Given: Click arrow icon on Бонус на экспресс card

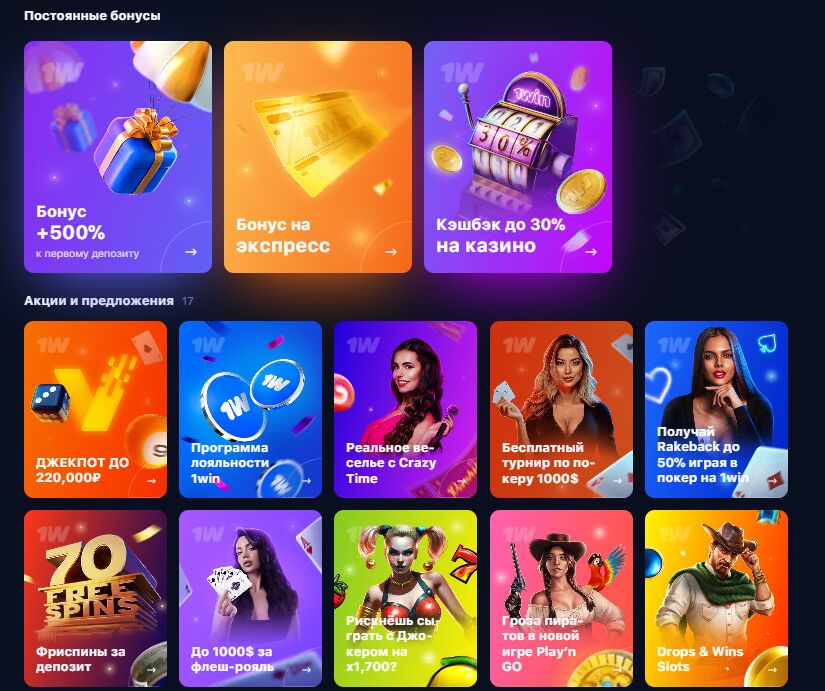Looking at the screenshot, I should click(391, 252).
